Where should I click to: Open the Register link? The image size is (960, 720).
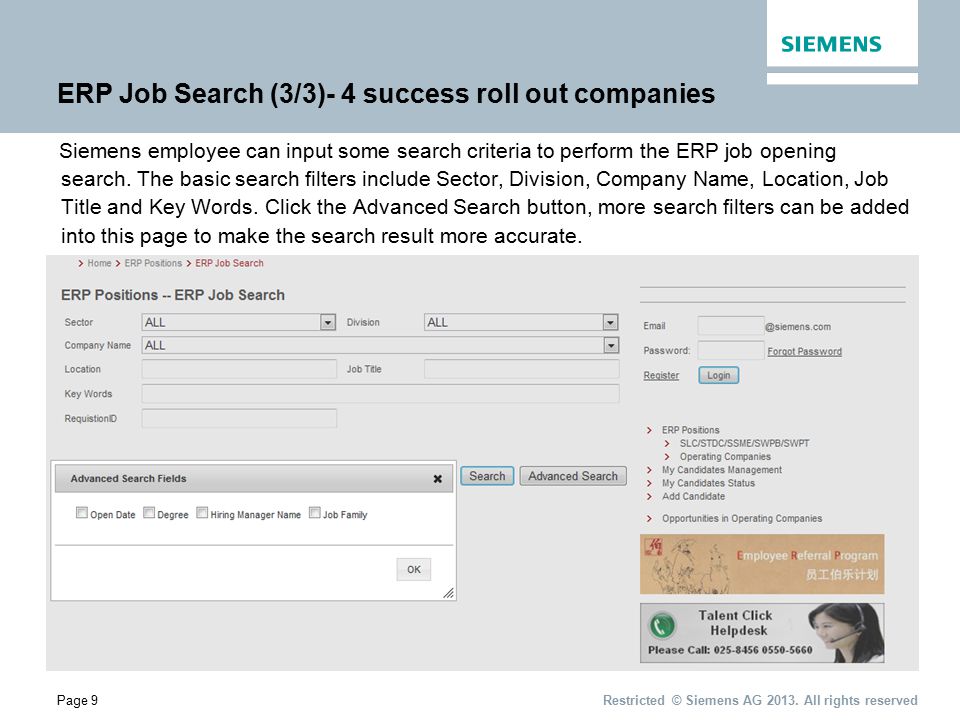pyautogui.click(x=661, y=375)
